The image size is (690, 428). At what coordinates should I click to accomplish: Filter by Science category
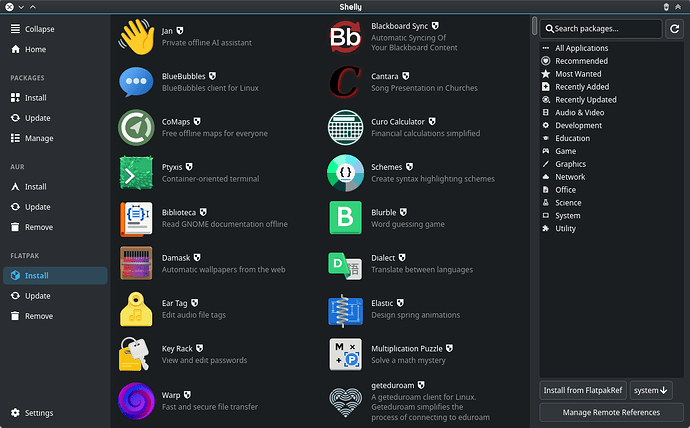click(x=611, y=202)
